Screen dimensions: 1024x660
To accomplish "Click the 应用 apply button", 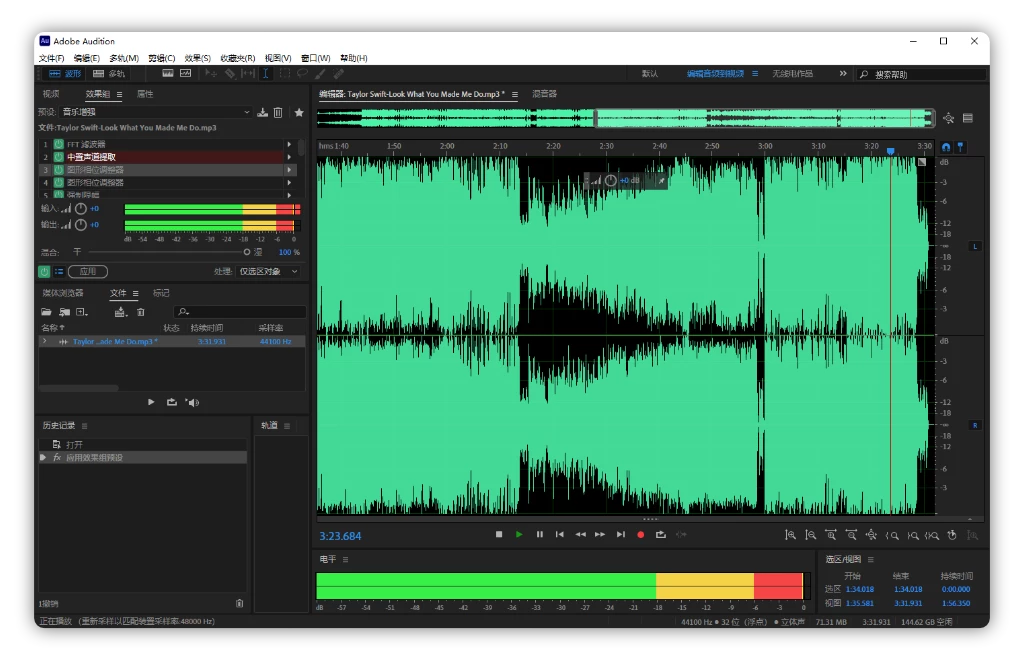I will (88, 271).
